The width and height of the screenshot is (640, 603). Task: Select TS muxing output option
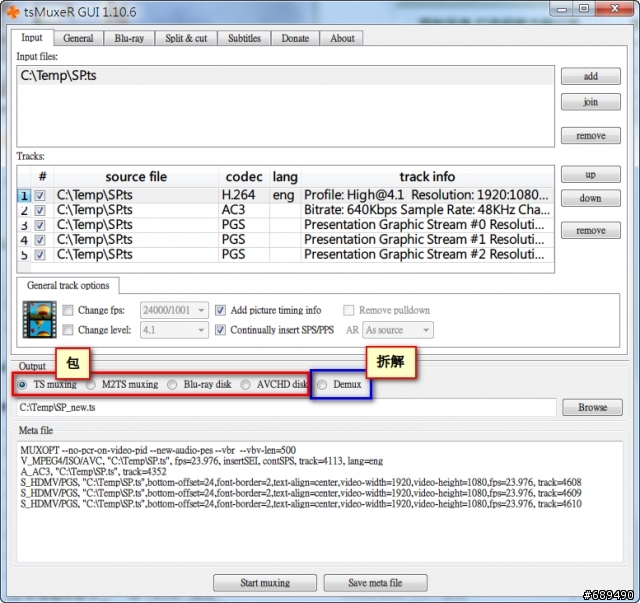[x=22, y=385]
